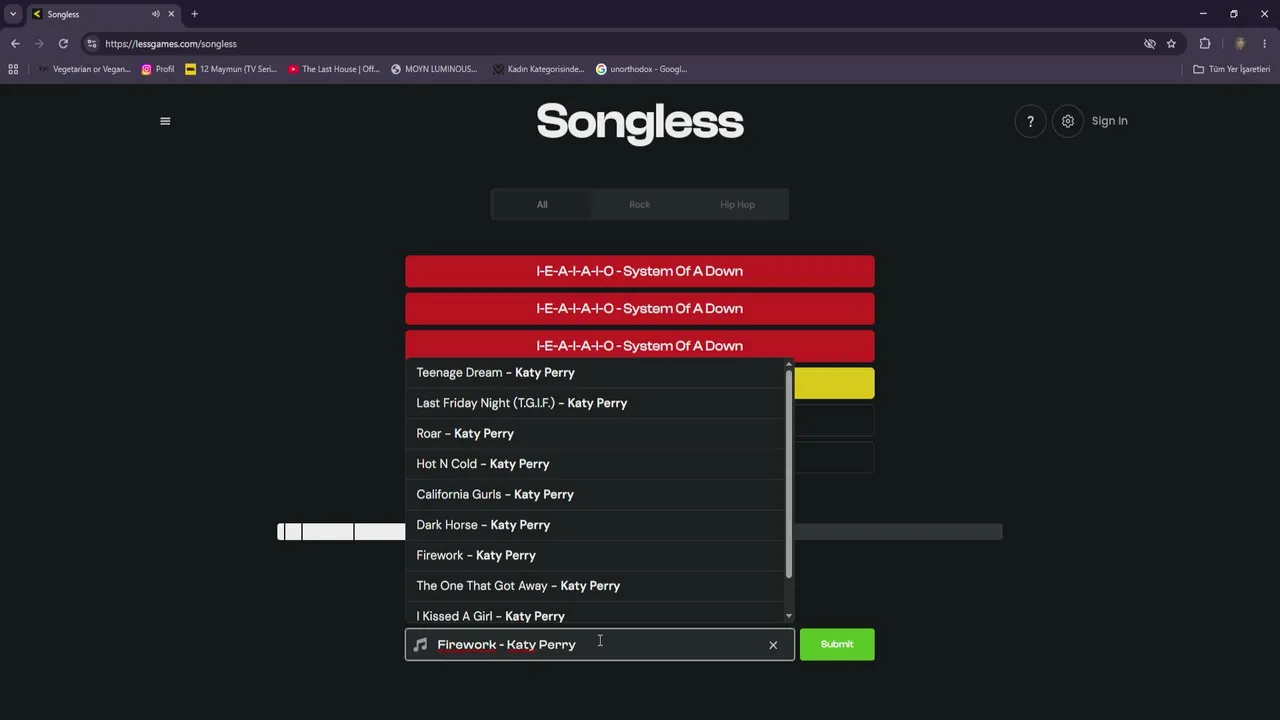Click the forward browser arrow

click(x=39, y=44)
